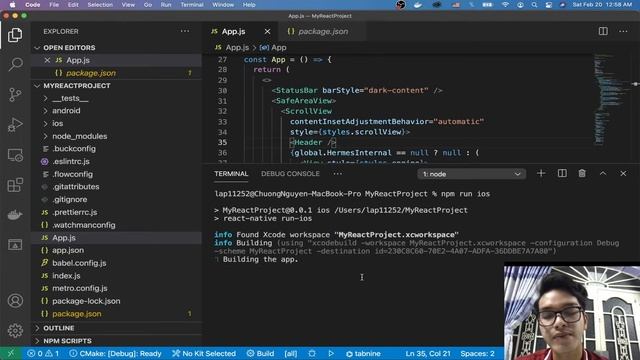Open Control Center in menu bar
The width and height of the screenshot is (640, 360).
[x=549, y=5]
